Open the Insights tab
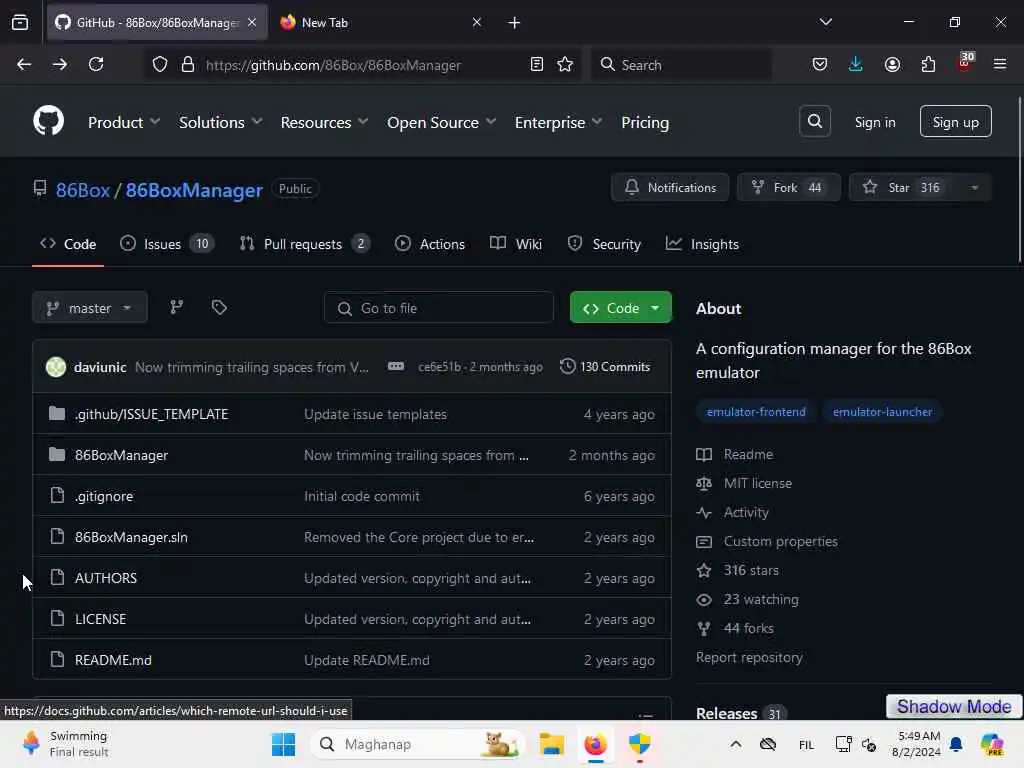Image resolution: width=1024 pixels, height=768 pixels. tap(702, 244)
